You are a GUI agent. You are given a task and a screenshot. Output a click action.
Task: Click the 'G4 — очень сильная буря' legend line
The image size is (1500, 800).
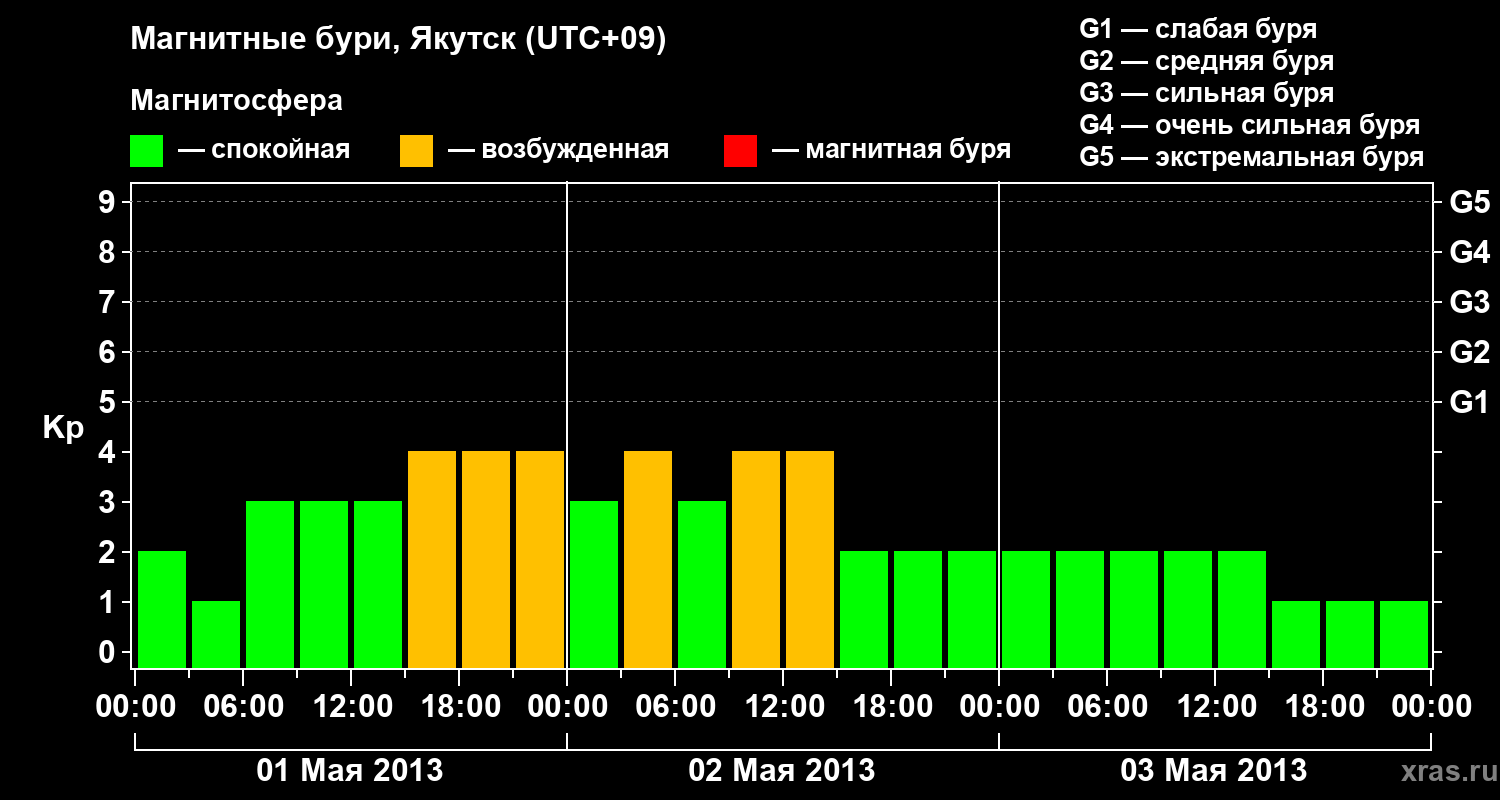(1250, 125)
